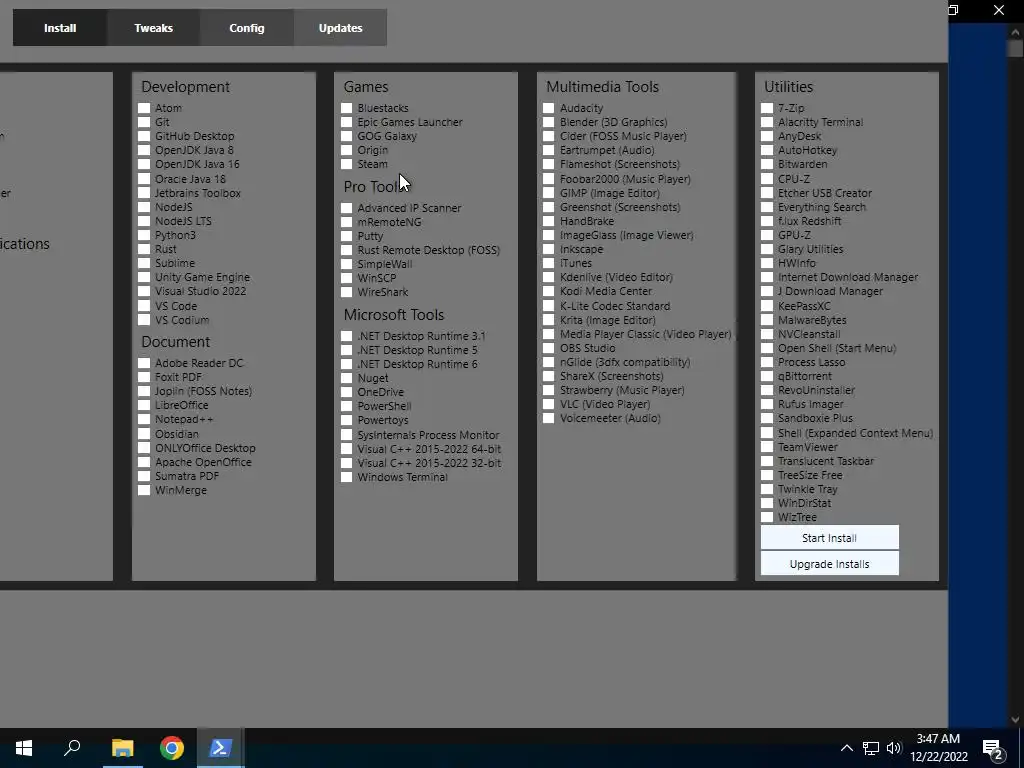1024x768 pixels.
Task: Click the Translucent Taskbar label
Action: (825, 461)
